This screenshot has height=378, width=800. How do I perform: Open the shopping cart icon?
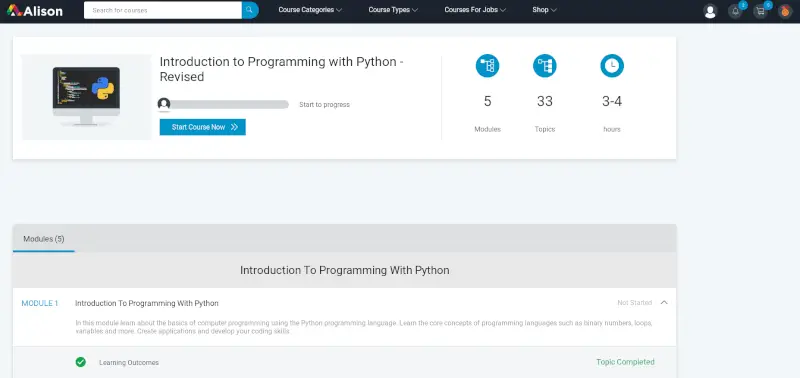tap(760, 11)
